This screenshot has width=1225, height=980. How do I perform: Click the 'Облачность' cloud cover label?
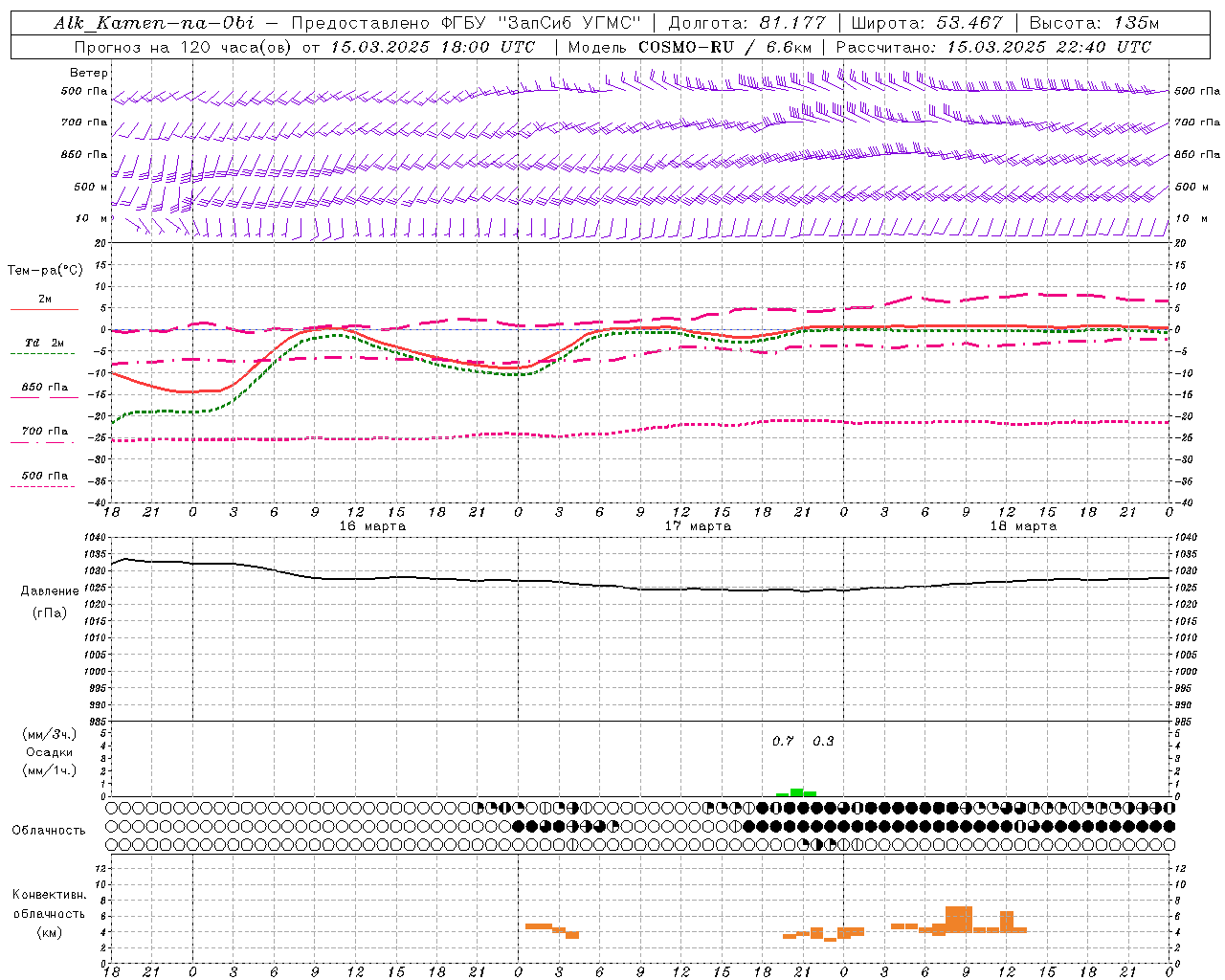pyautogui.click(x=49, y=831)
